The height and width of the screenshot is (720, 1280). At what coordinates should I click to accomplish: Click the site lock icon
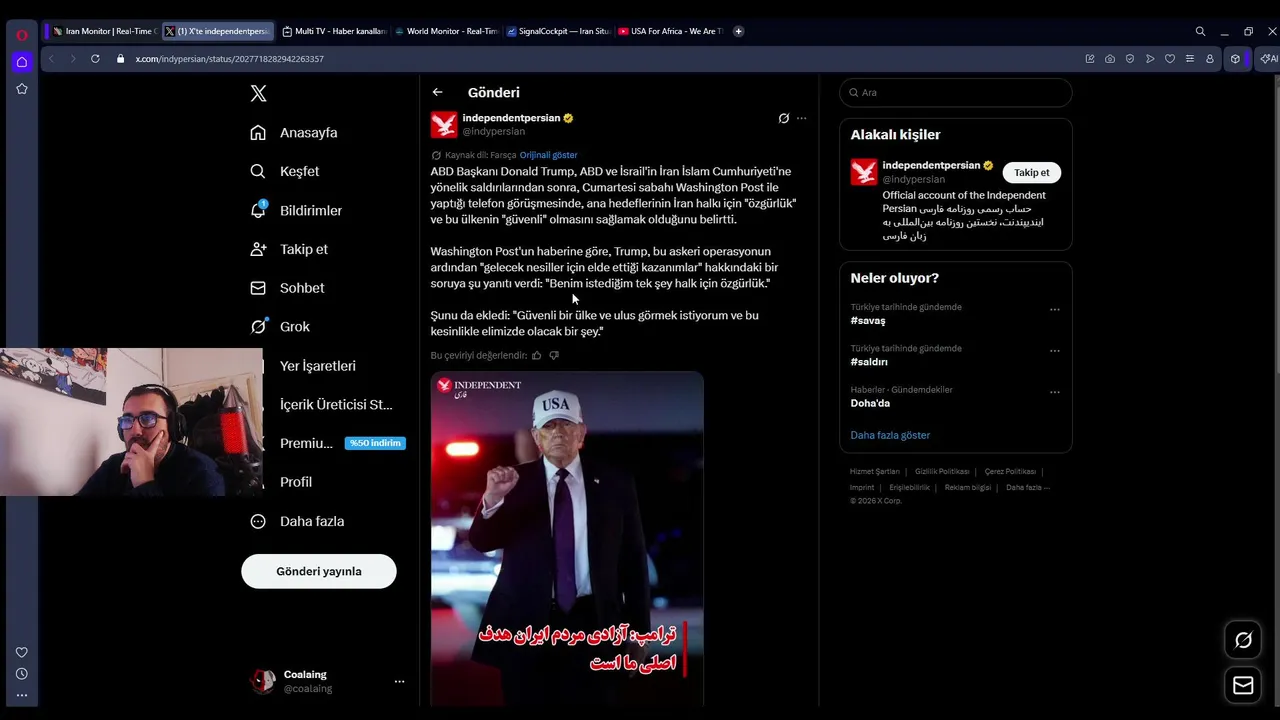121,59
